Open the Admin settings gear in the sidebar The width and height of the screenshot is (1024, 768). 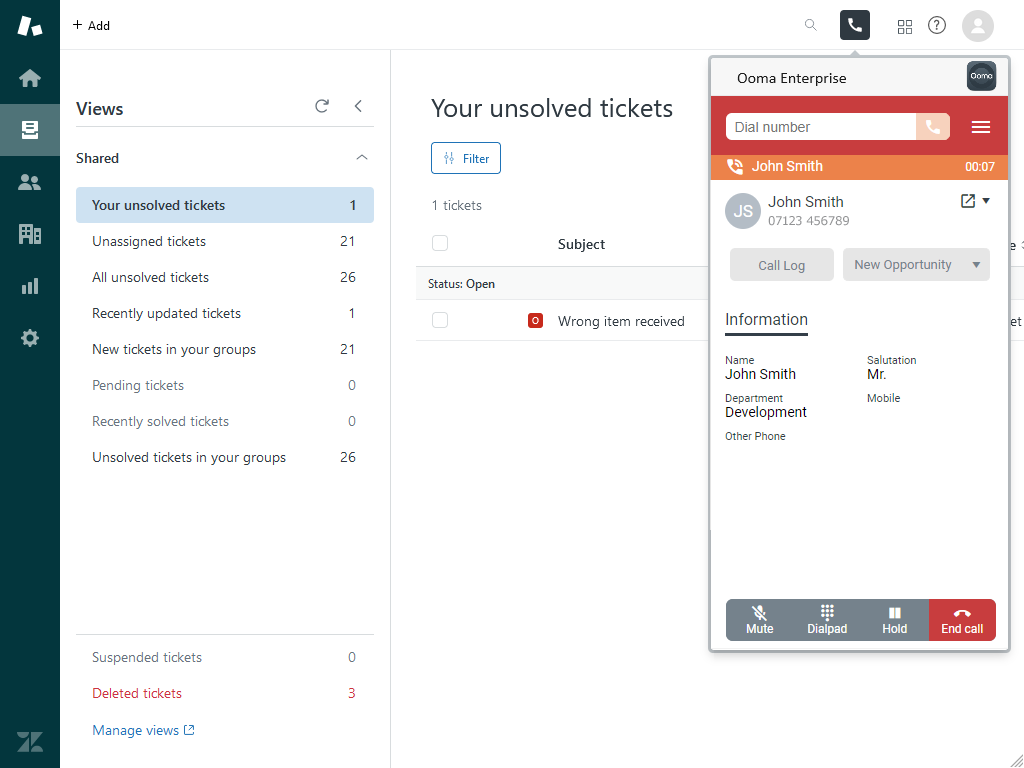(x=30, y=337)
